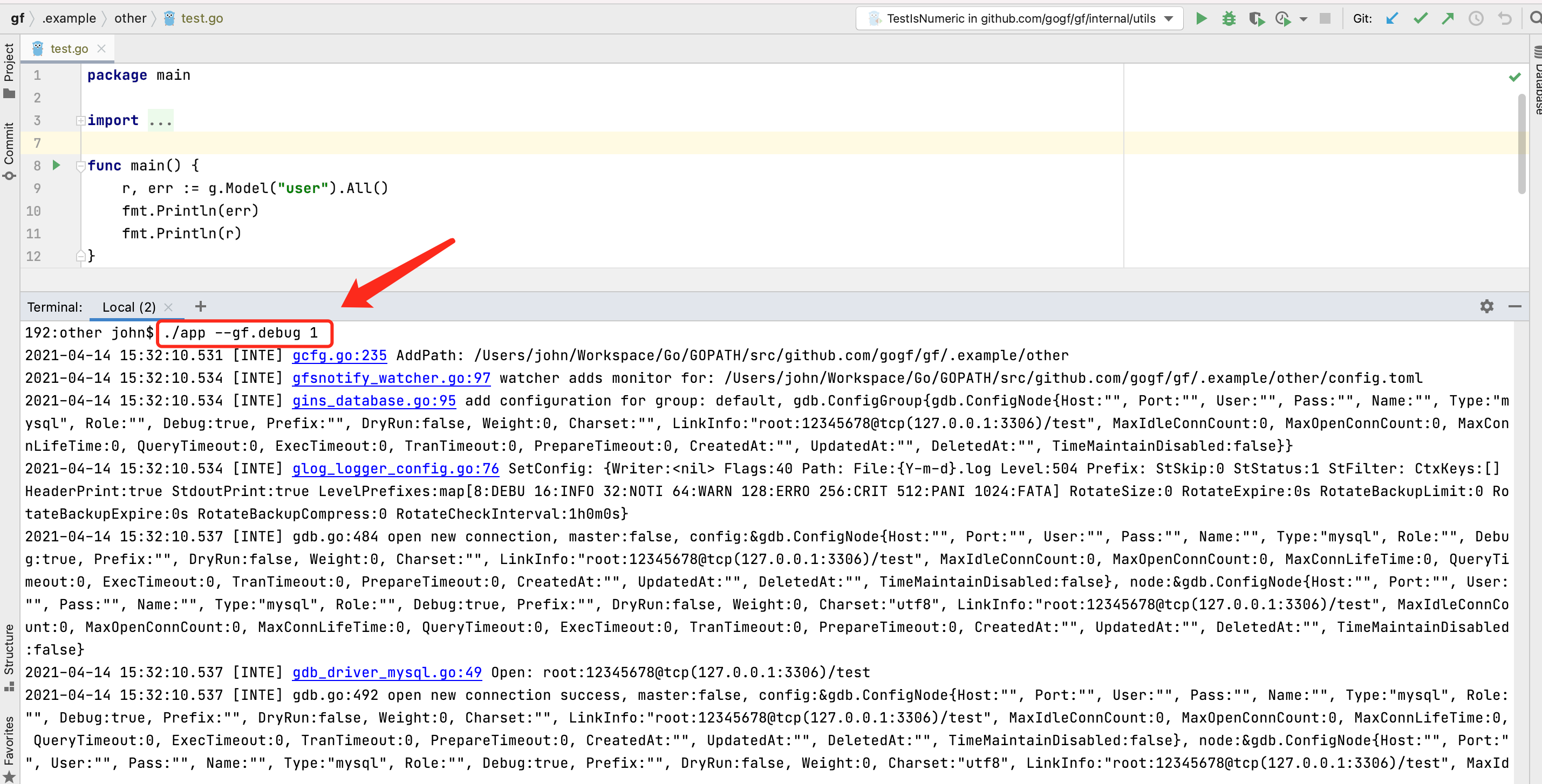Expand the folded import block
The height and width of the screenshot is (784, 1542).
pyautogui.click(x=80, y=121)
